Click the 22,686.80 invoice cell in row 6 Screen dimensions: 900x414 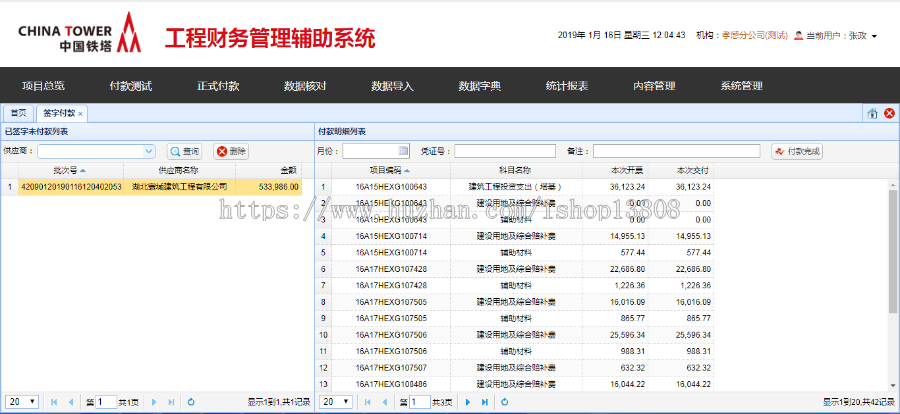point(615,269)
